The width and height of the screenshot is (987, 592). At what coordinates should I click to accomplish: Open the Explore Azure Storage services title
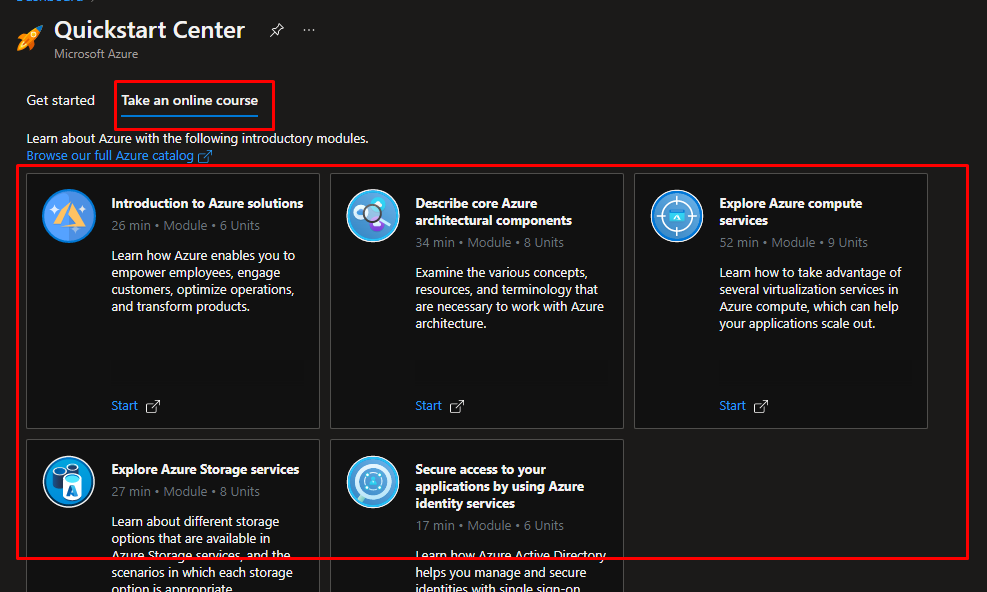coord(205,470)
